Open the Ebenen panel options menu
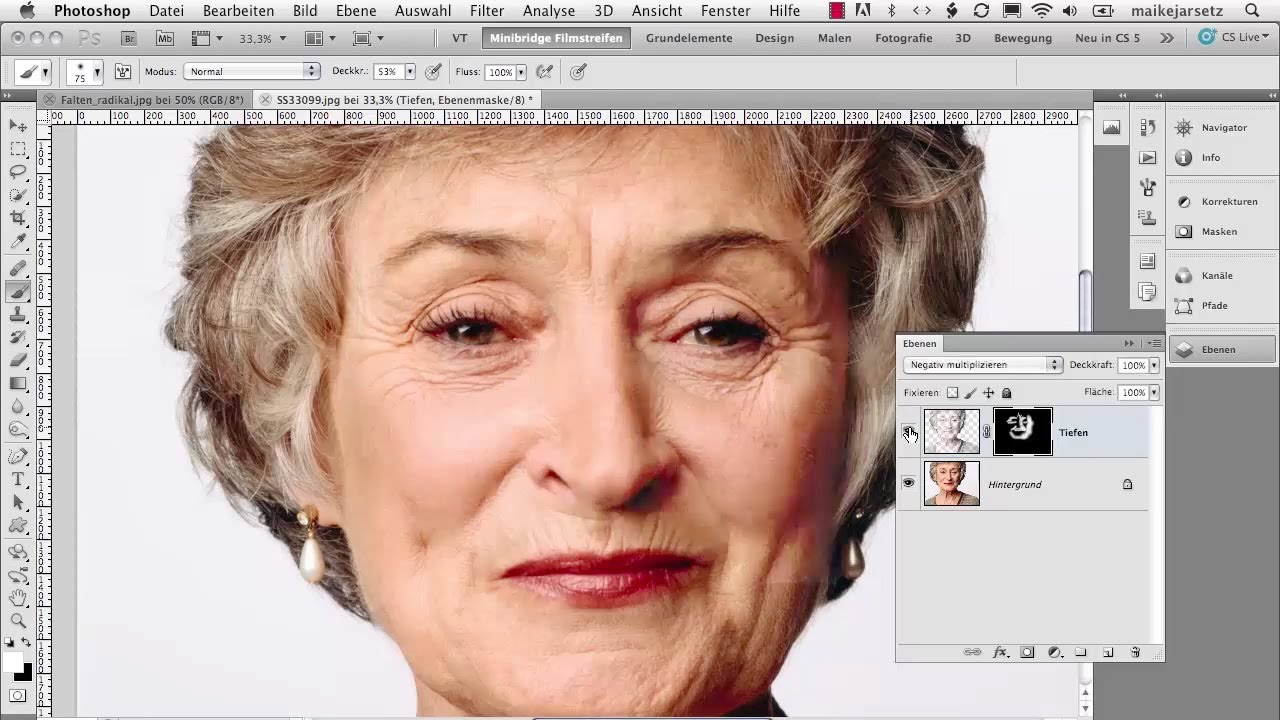Image resolution: width=1280 pixels, height=720 pixels. tap(1154, 343)
